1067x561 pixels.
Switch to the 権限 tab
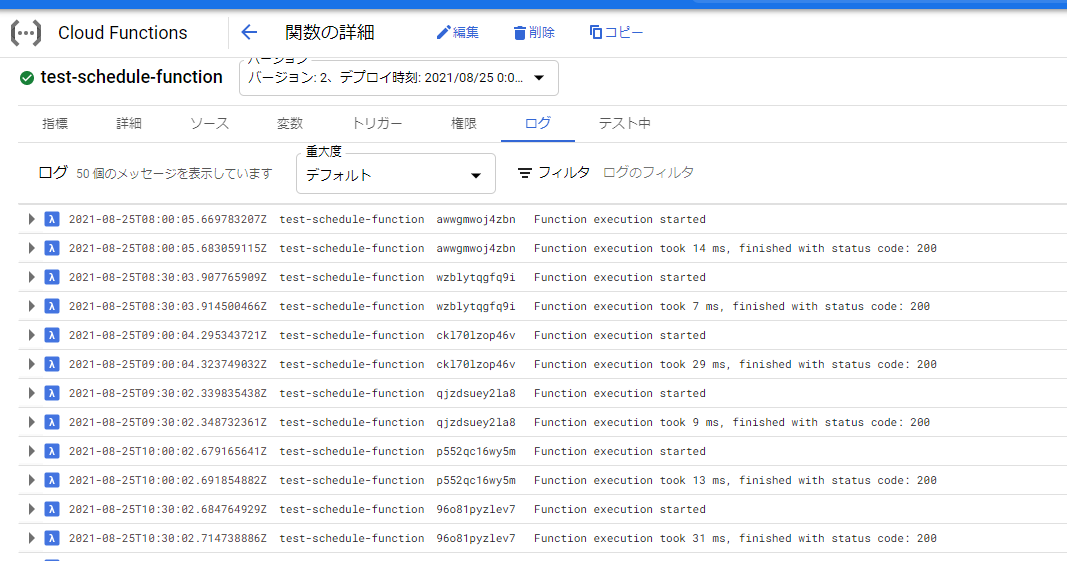[463, 123]
